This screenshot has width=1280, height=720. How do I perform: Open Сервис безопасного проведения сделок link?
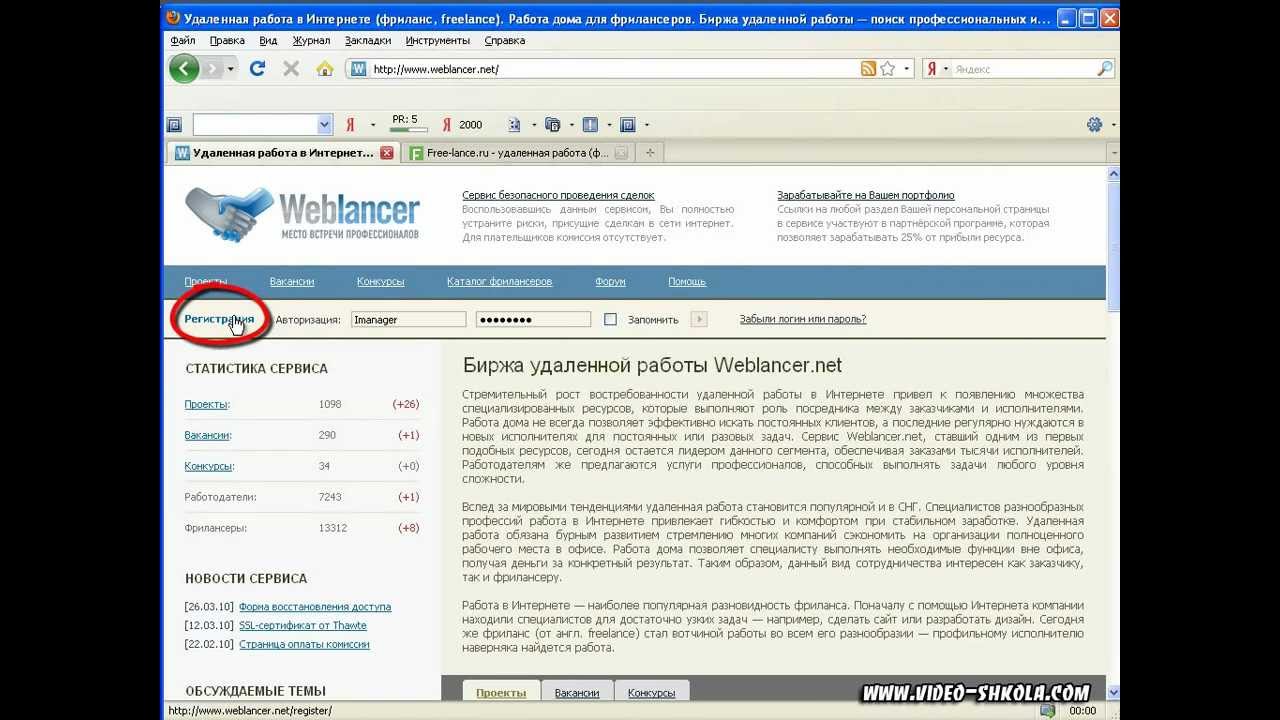click(x=558, y=196)
